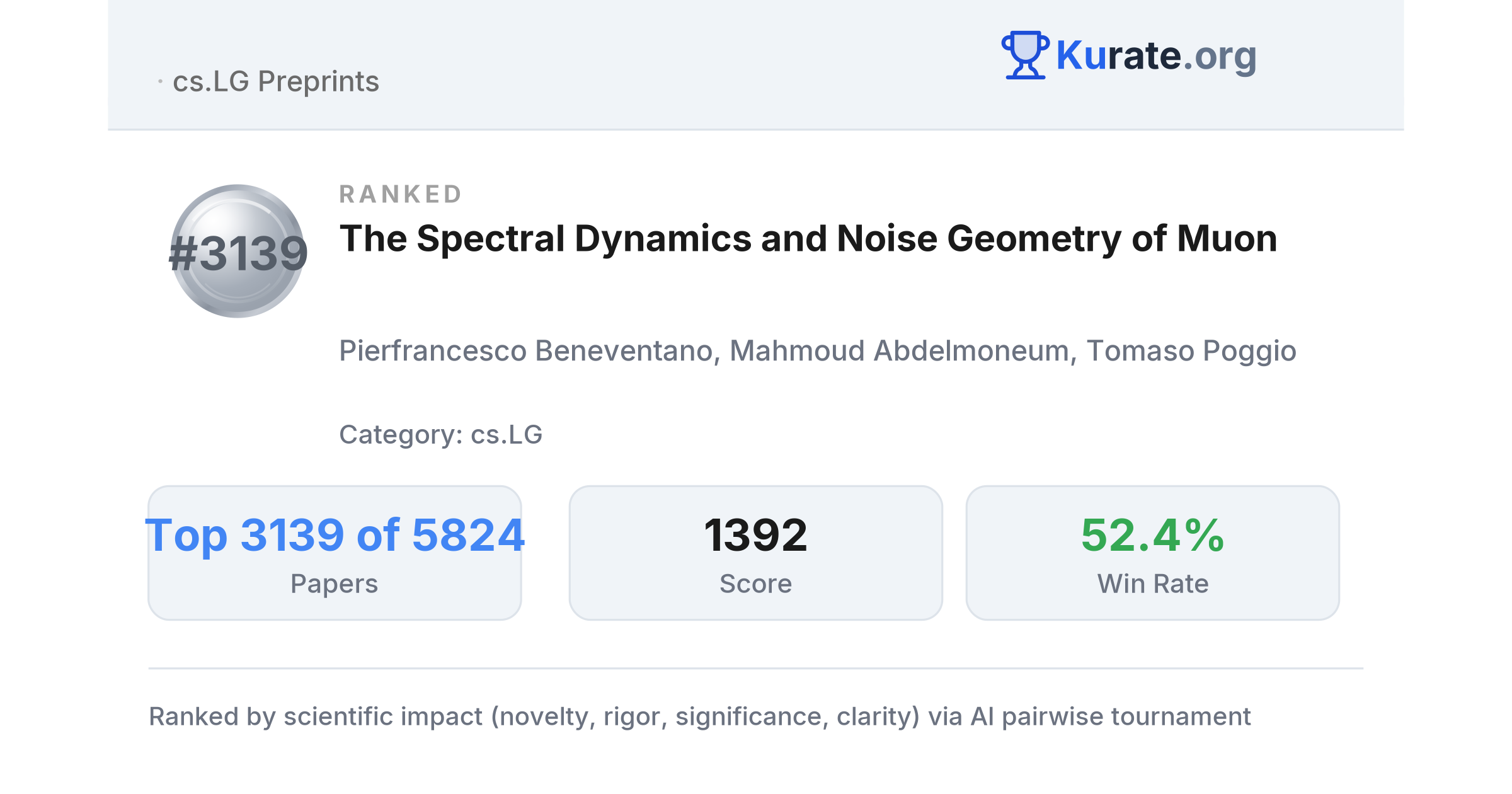This screenshot has height=794, width=1512.
Task: Select author Mahmoud Abdelmoneum
Action: [x=900, y=351]
